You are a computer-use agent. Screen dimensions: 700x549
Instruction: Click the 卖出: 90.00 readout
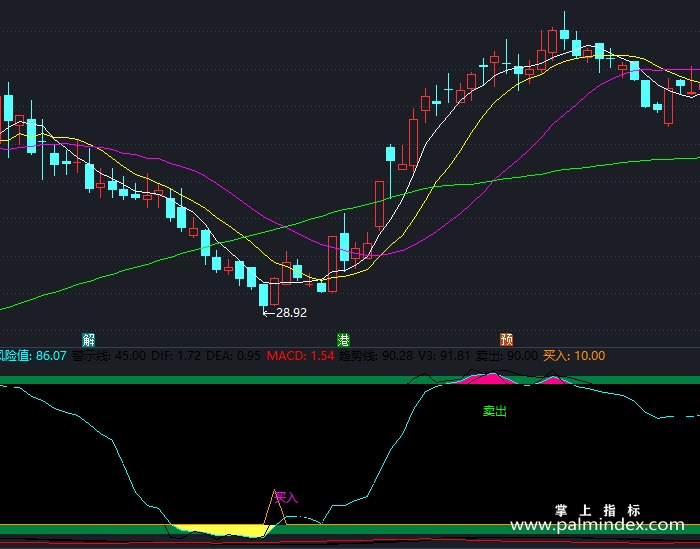(x=507, y=356)
